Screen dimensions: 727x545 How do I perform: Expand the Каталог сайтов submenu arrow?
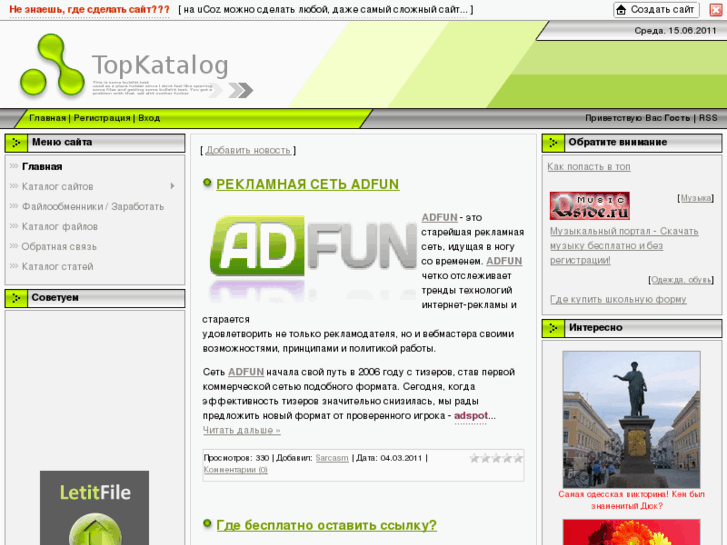click(x=172, y=186)
